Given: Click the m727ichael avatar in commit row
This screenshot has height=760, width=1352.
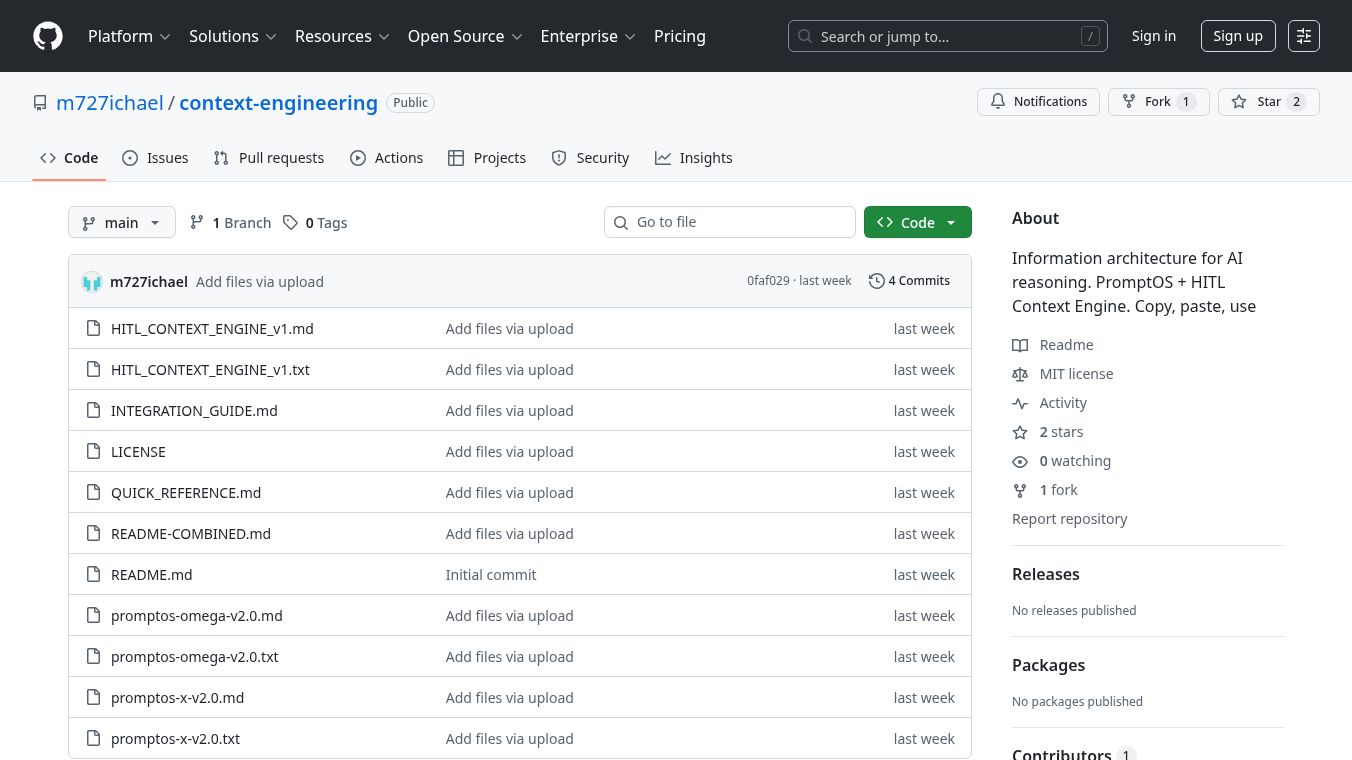Looking at the screenshot, I should 92,282.
